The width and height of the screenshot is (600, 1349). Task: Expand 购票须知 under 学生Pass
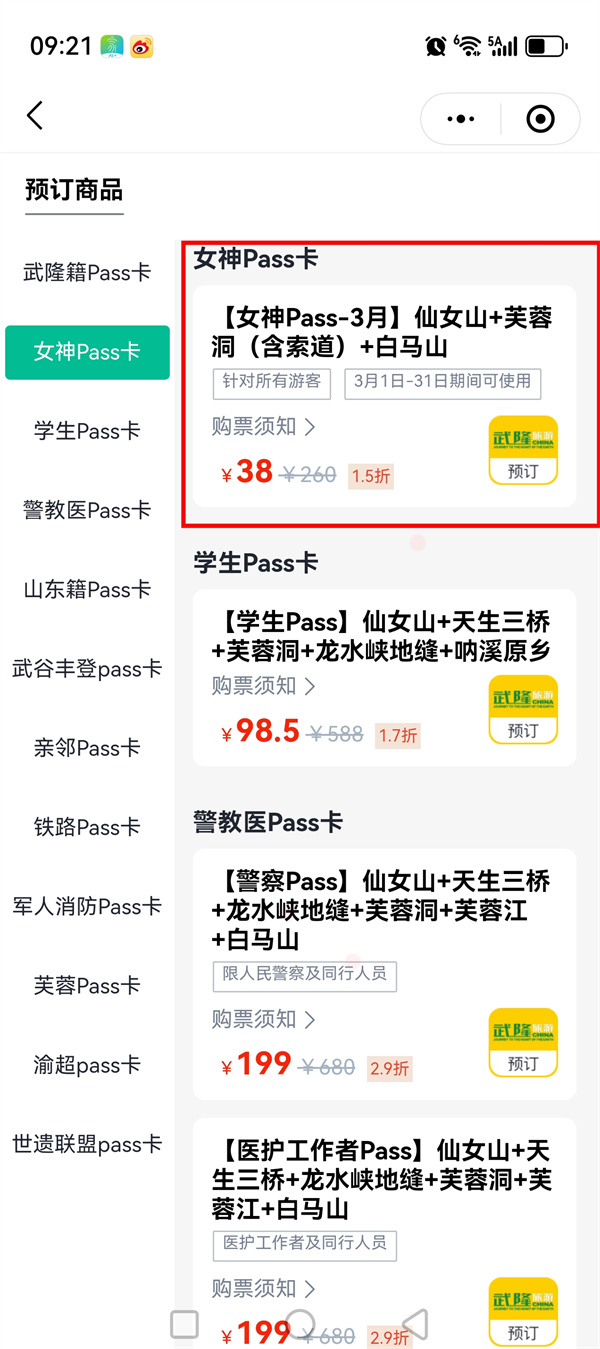coord(263,686)
